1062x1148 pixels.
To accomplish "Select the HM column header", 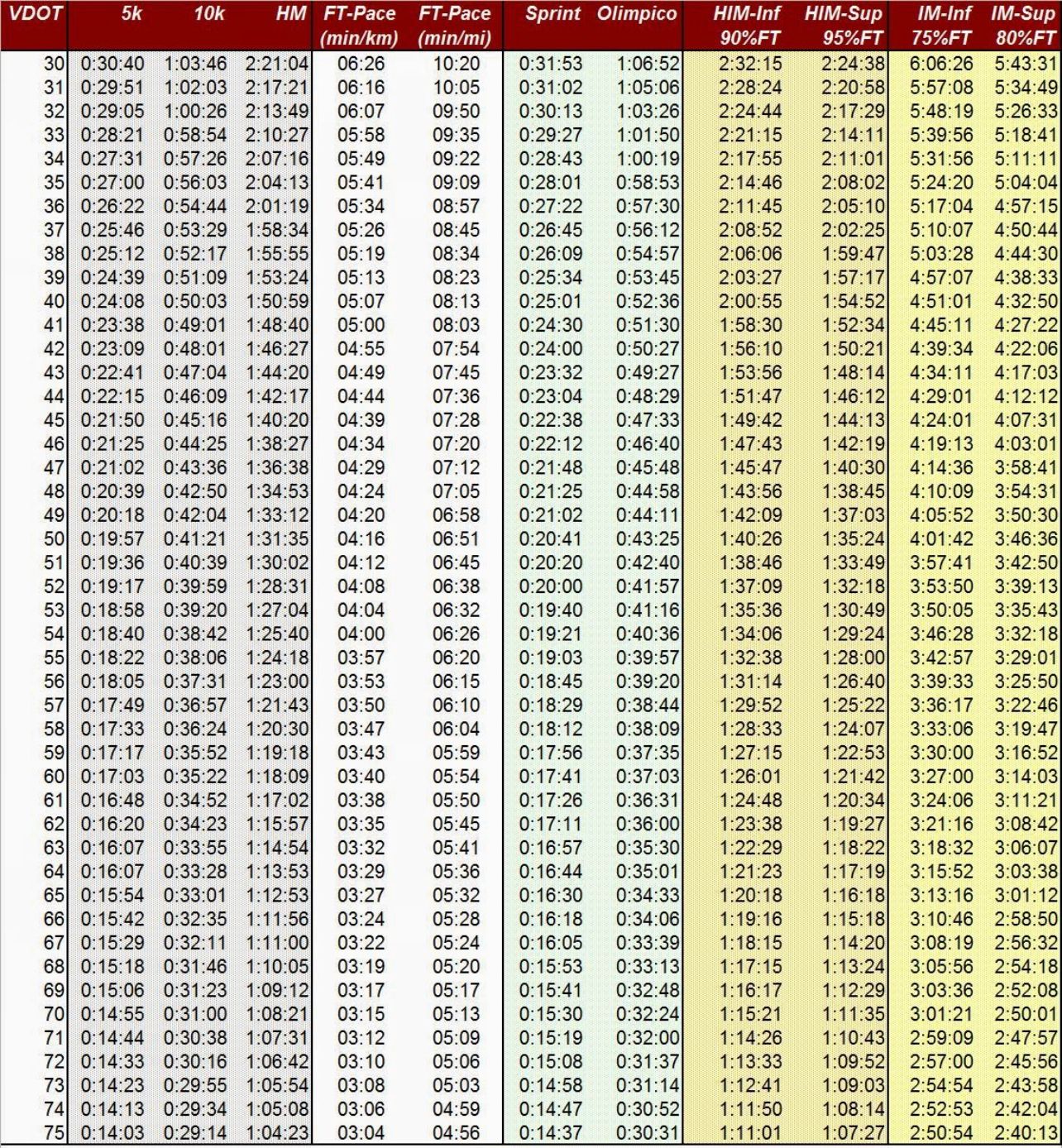I will pos(291,14).
